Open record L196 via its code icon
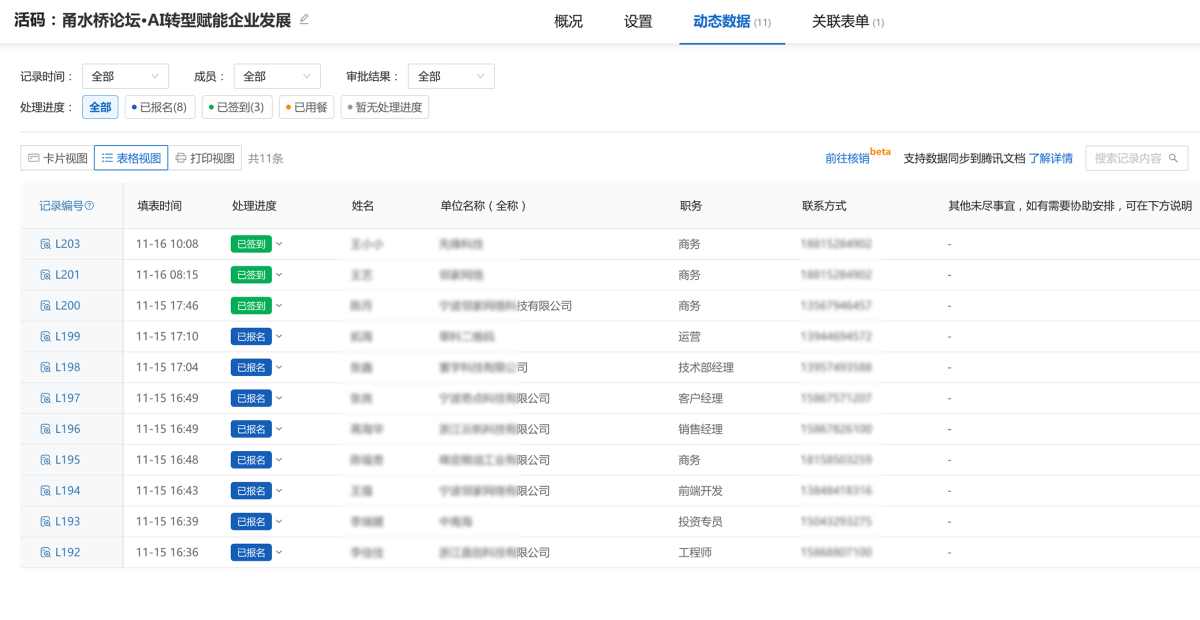 click(x=45, y=430)
